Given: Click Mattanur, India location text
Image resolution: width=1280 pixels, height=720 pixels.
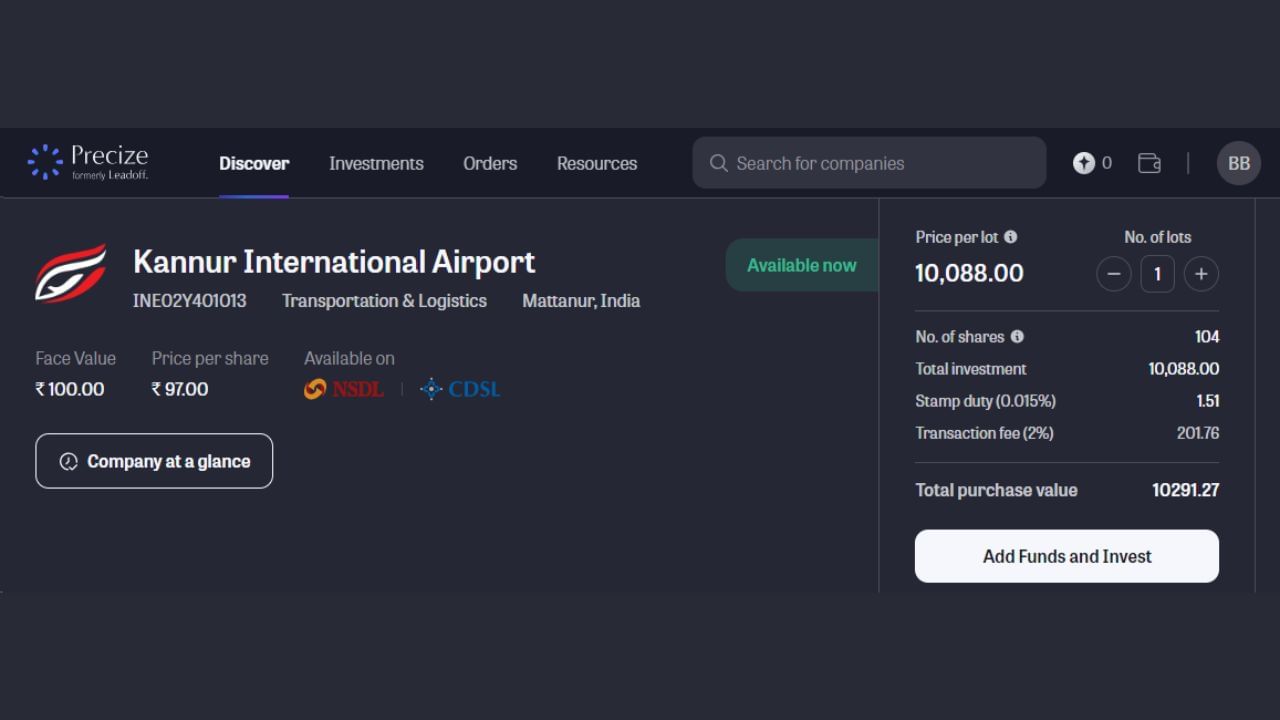Looking at the screenshot, I should 581,301.
